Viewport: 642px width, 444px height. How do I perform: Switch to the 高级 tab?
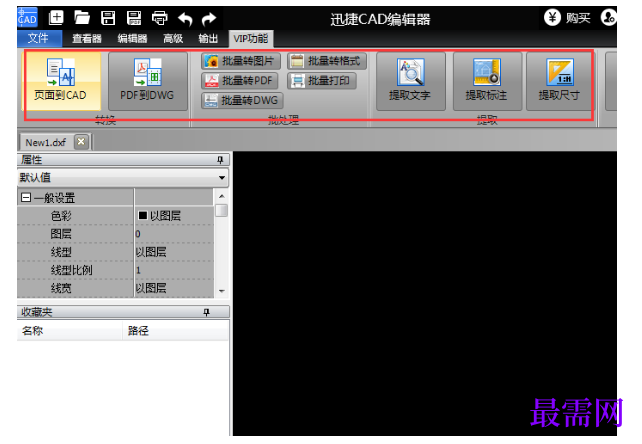coord(173,39)
